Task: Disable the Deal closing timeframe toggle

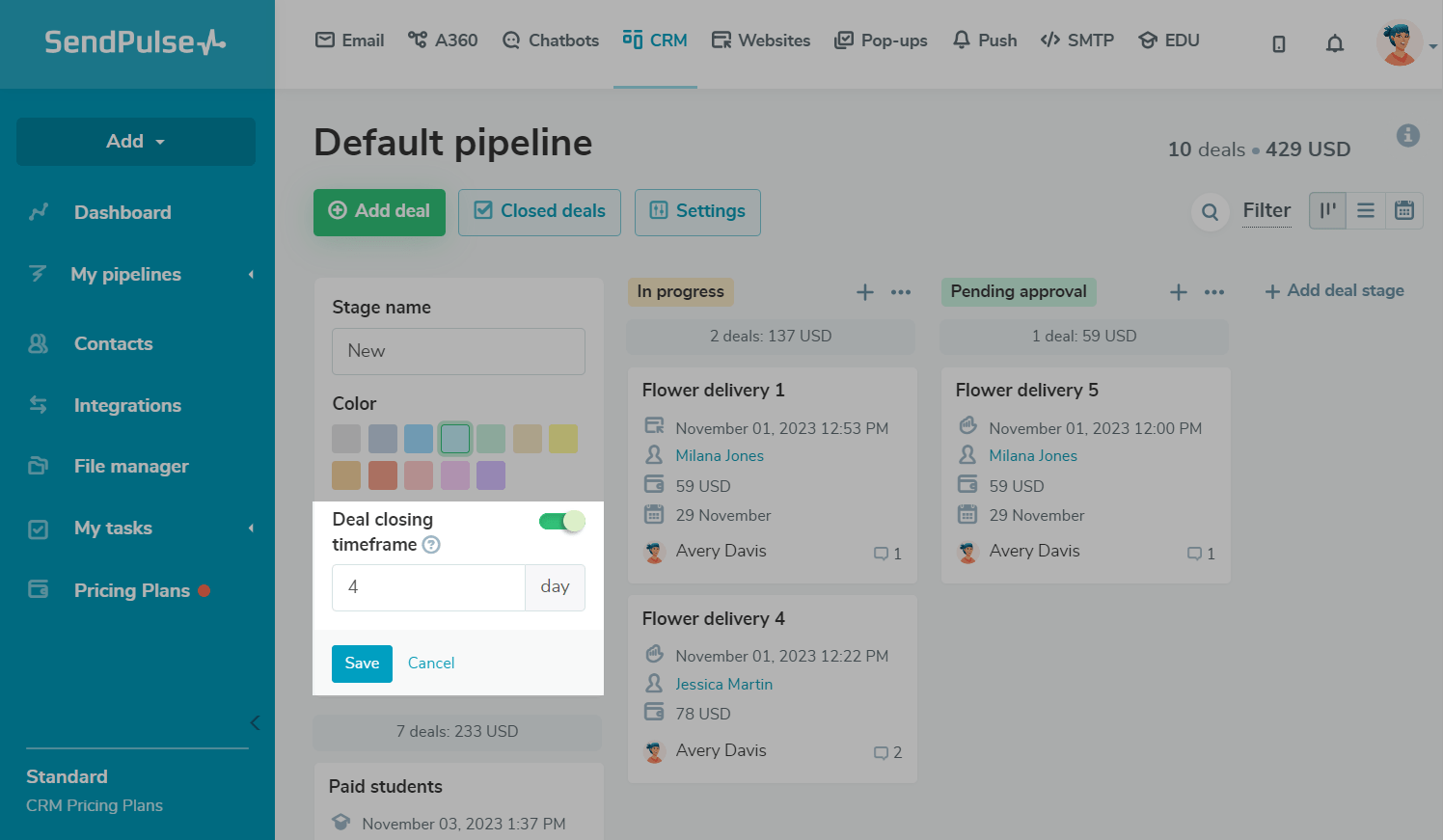Action: point(562,522)
